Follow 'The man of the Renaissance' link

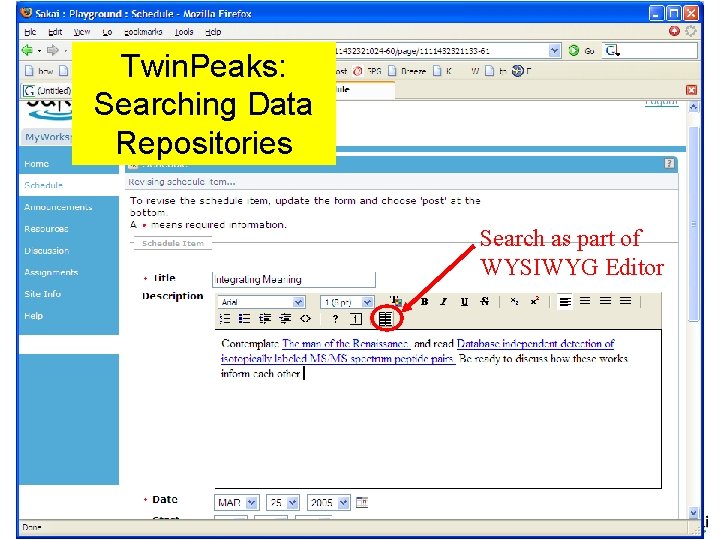[x=346, y=343]
